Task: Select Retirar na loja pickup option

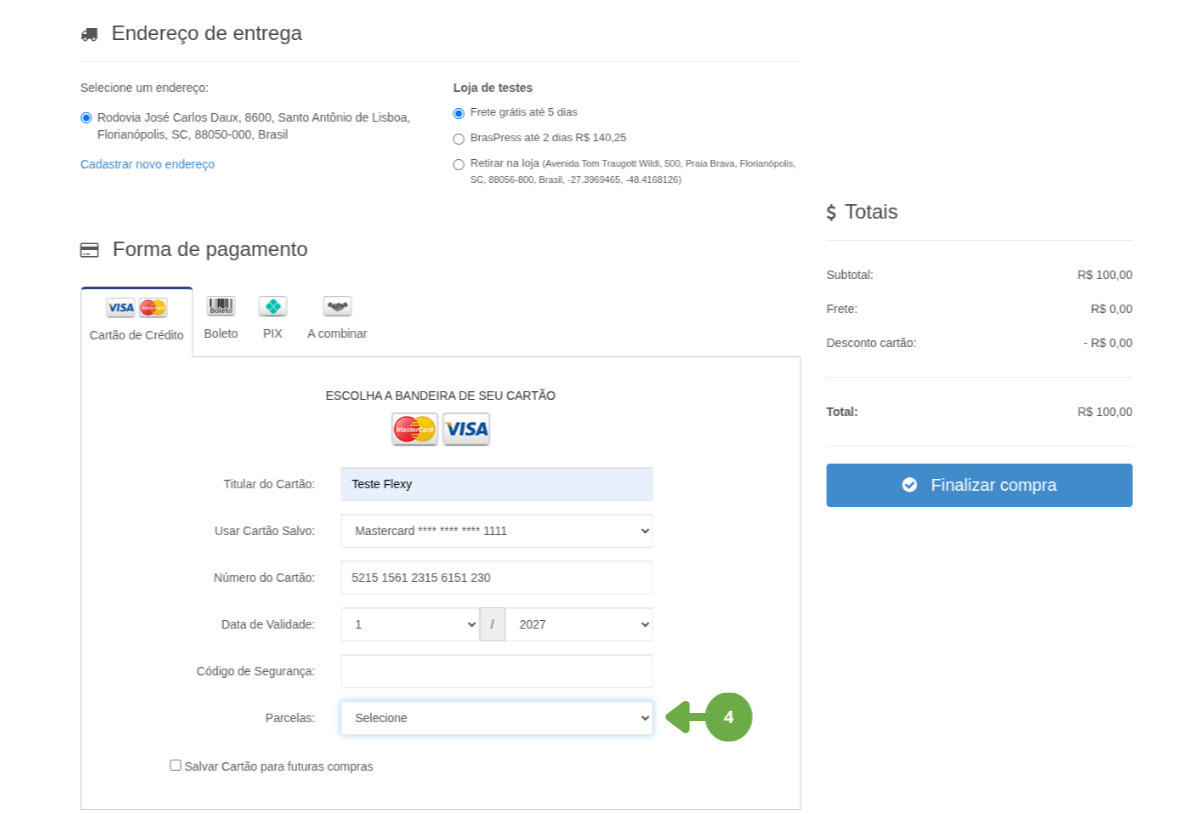Action: click(459, 164)
